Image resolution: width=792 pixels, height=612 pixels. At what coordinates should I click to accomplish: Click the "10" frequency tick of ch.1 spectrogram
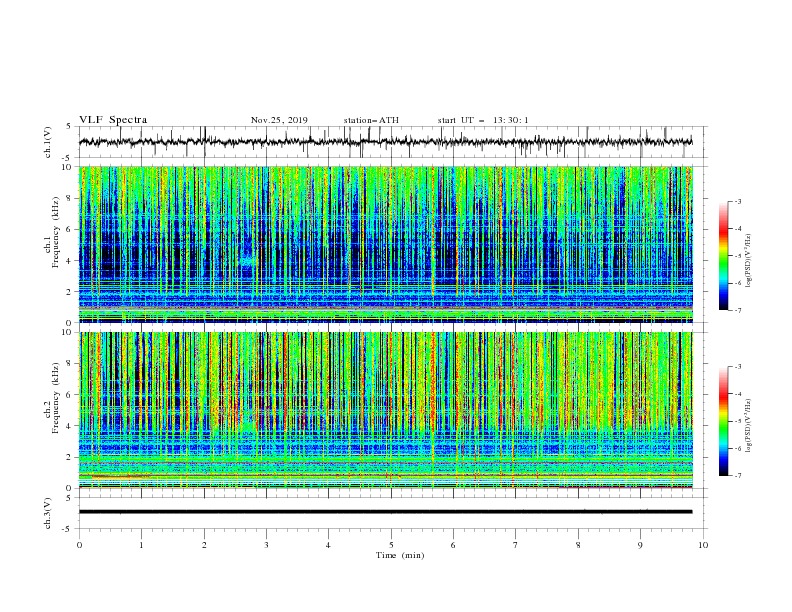click(68, 167)
